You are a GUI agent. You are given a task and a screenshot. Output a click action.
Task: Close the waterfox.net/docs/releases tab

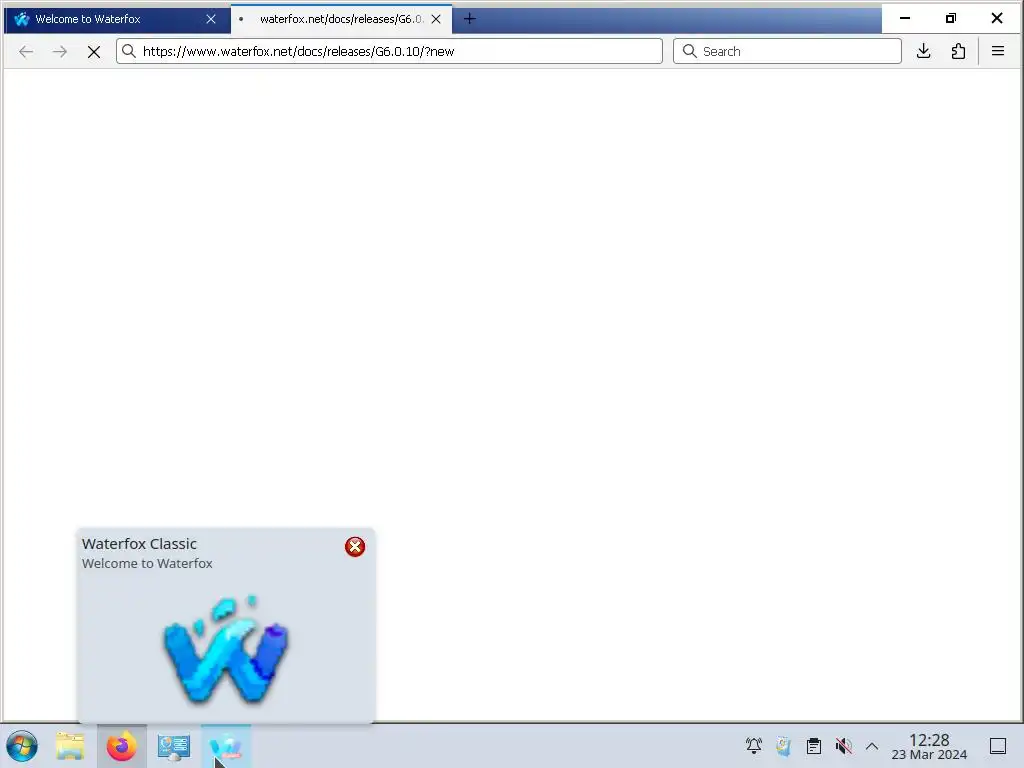pos(436,19)
